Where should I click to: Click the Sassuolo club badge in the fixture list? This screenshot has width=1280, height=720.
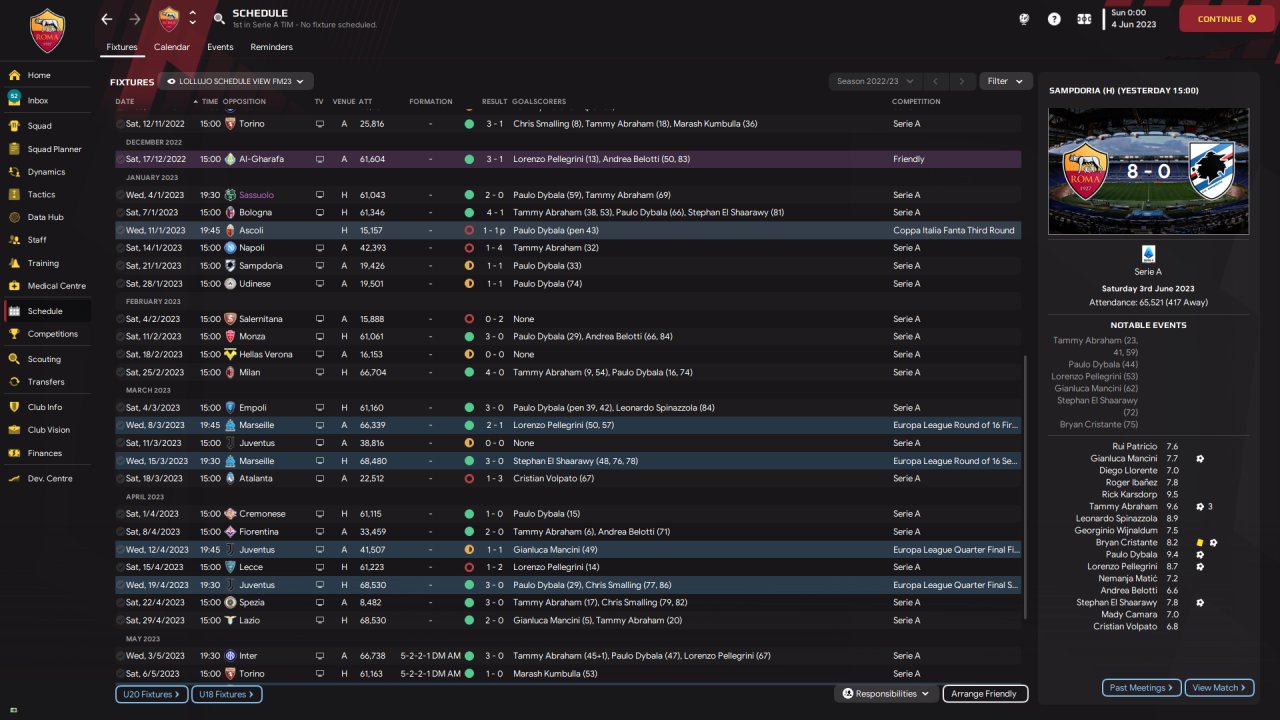pos(230,195)
